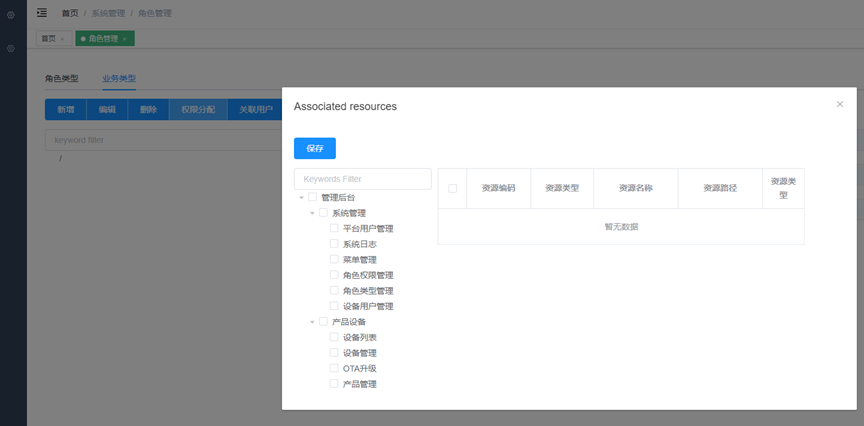
Task: Toggle the select-all checkbox in table header
Action: click(452, 188)
